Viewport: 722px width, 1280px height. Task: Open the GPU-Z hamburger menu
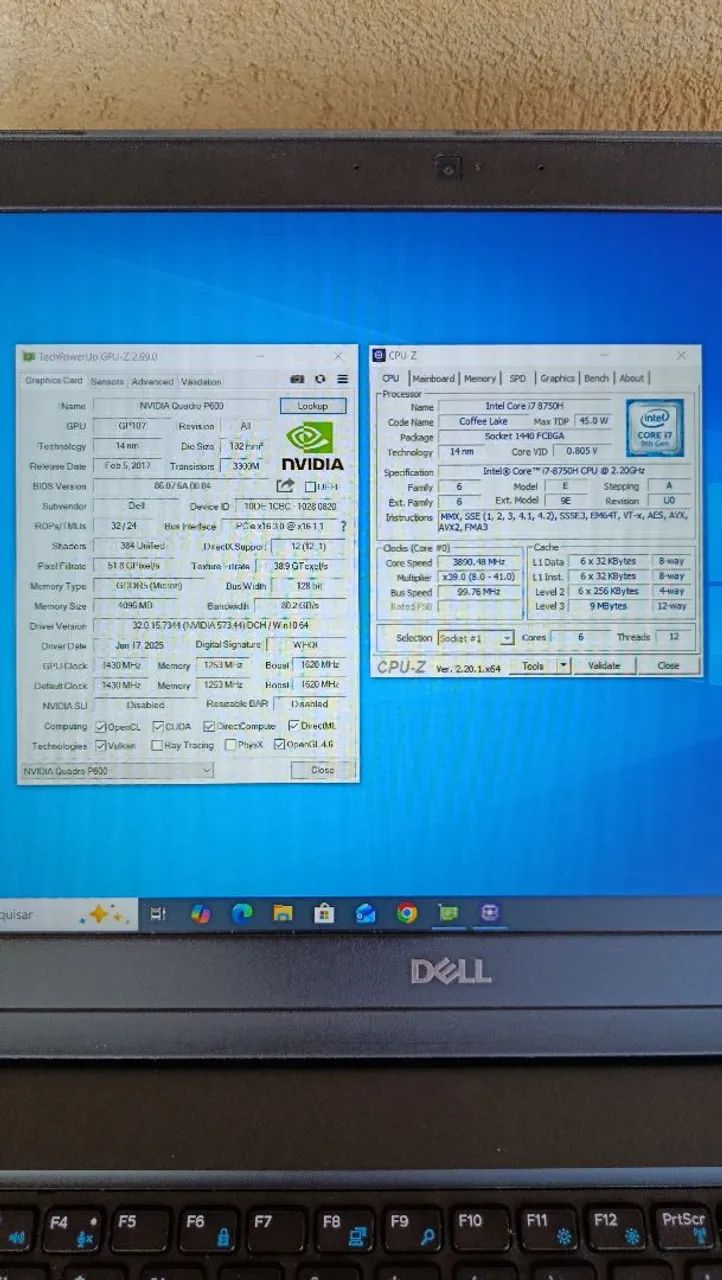click(x=342, y=380)
